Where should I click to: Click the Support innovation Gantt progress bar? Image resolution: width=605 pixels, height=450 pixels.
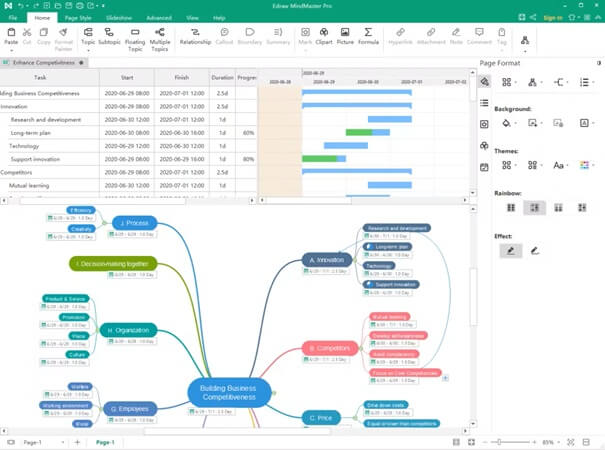tap(324, 159)
